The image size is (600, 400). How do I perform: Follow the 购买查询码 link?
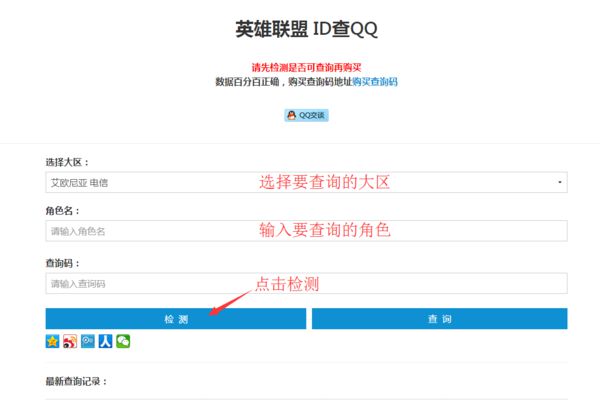click(375, 82)
